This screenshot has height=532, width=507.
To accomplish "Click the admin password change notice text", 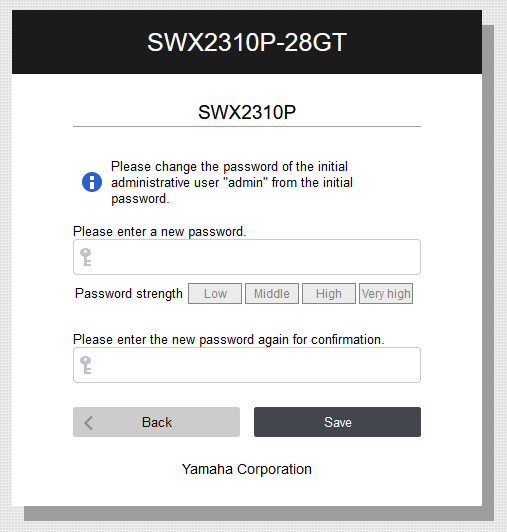I will pyautogui.click(x=232, y=183).
